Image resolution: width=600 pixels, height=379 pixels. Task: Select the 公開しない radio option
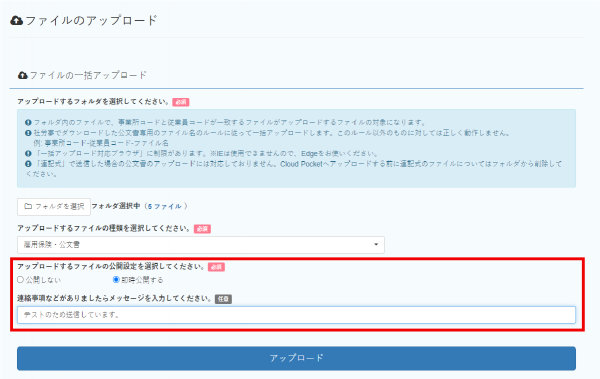21,280
